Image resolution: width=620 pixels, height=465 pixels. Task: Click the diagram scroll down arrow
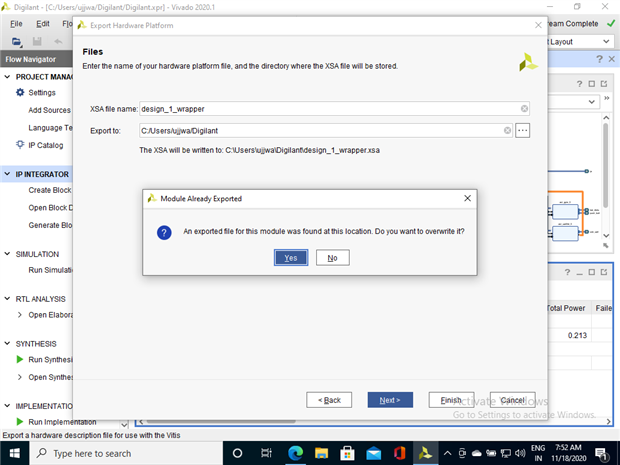point(606,236)
